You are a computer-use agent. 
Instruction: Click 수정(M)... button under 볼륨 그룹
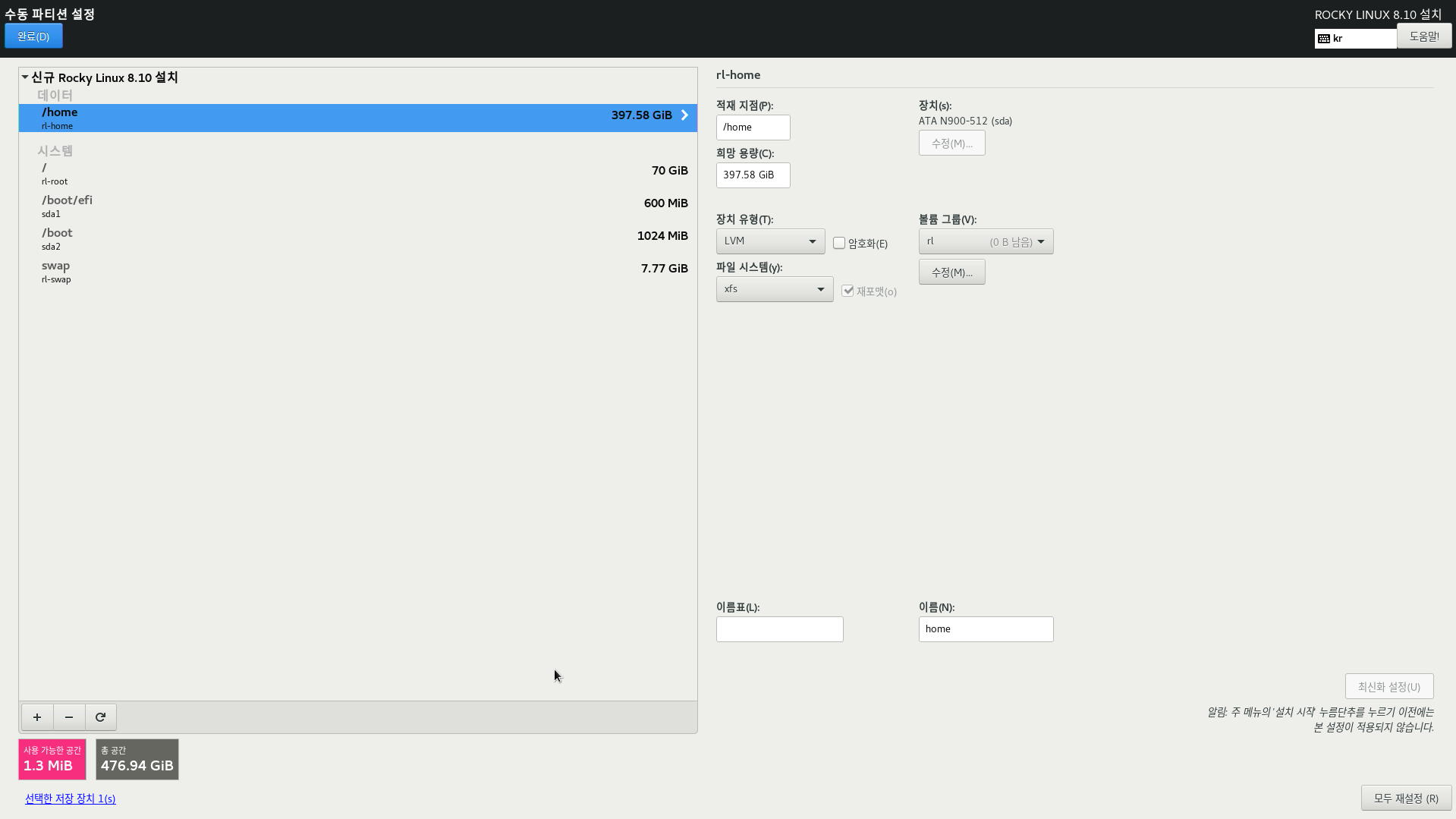click(x=951, y=272)
